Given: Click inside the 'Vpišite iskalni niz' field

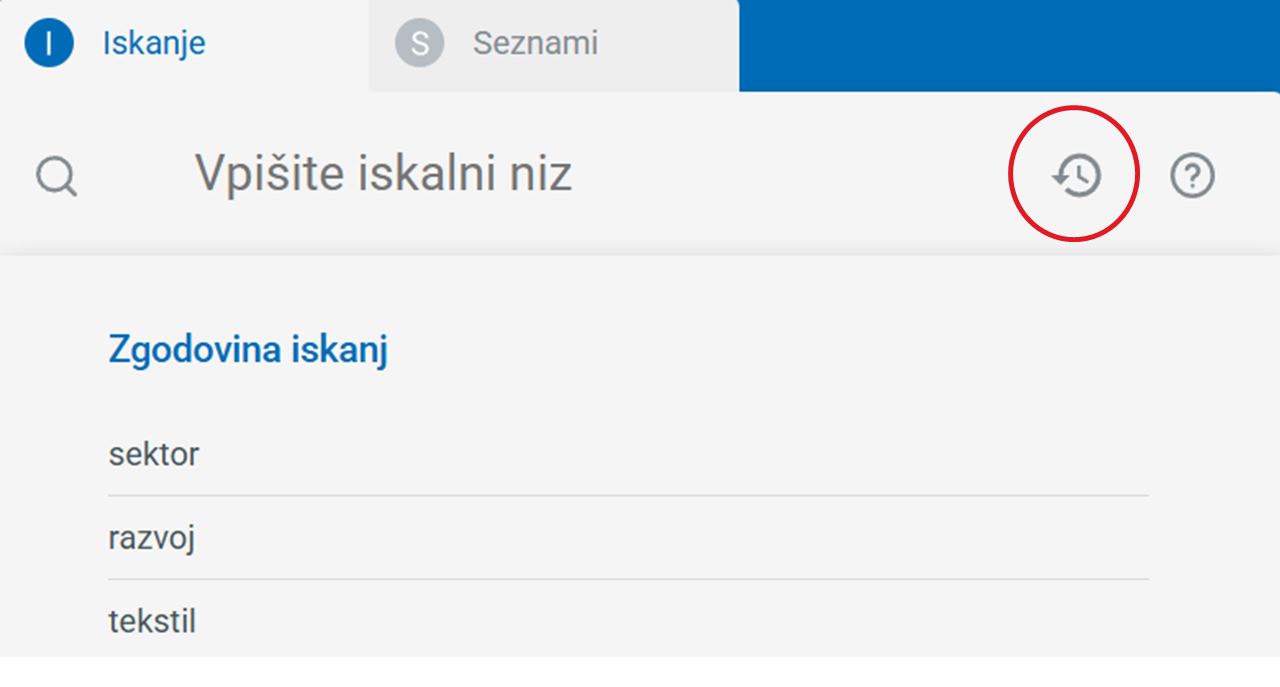Looking at the screenshot, I should 385,173.
